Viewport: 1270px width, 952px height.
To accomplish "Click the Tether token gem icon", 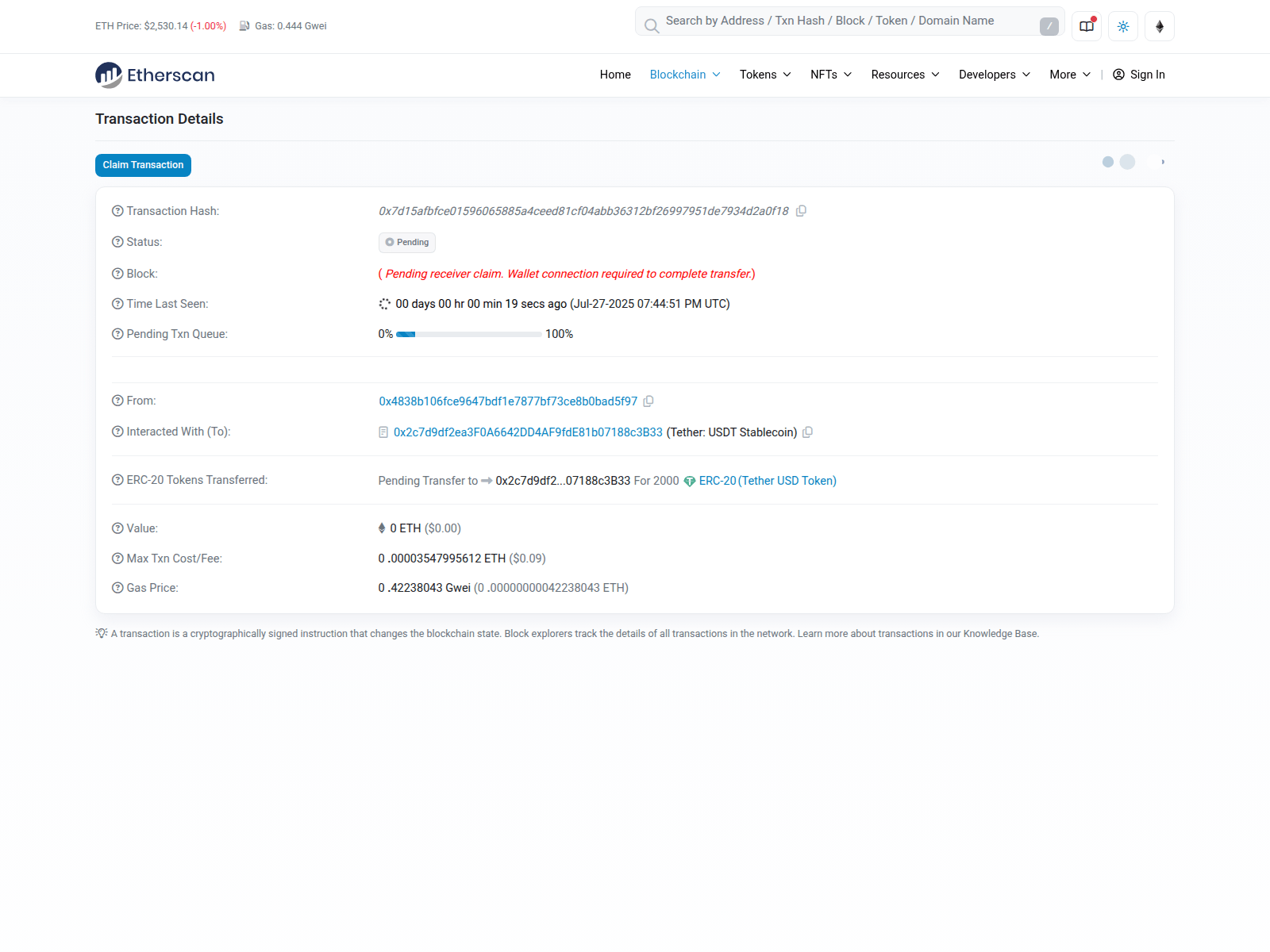I will (x=690, y=482).
